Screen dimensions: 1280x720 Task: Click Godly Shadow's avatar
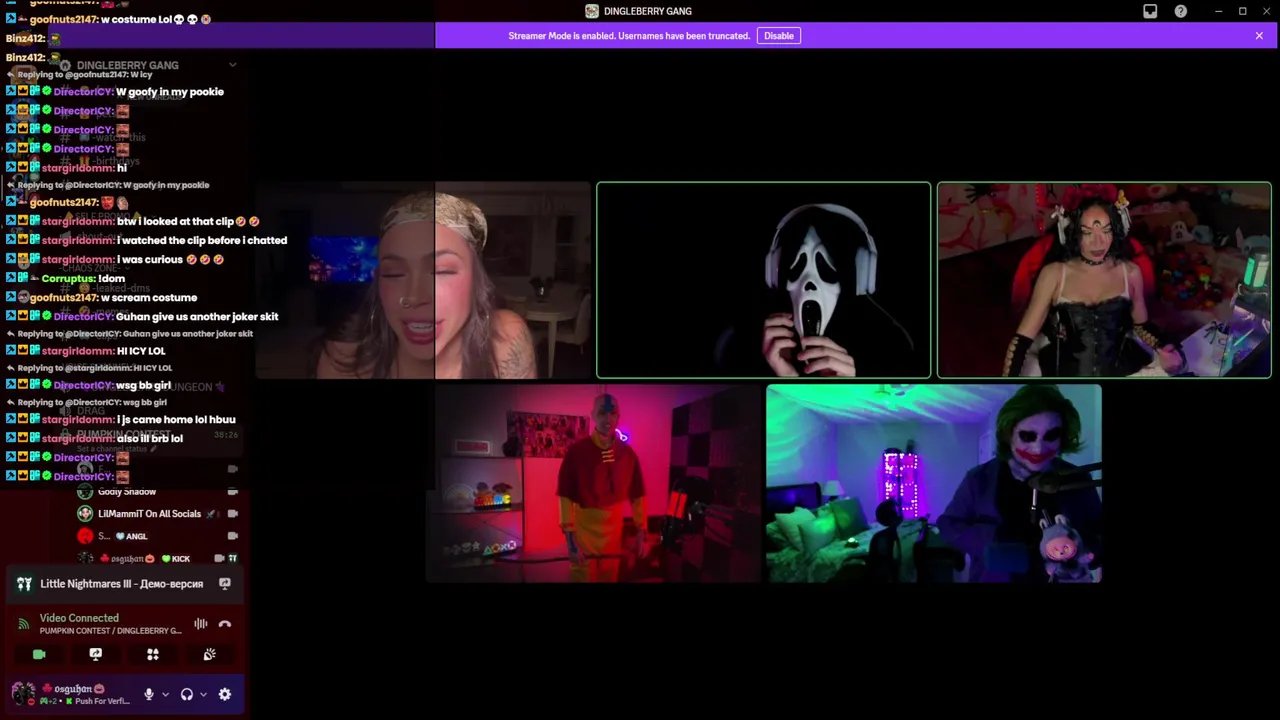click(85, 492)
